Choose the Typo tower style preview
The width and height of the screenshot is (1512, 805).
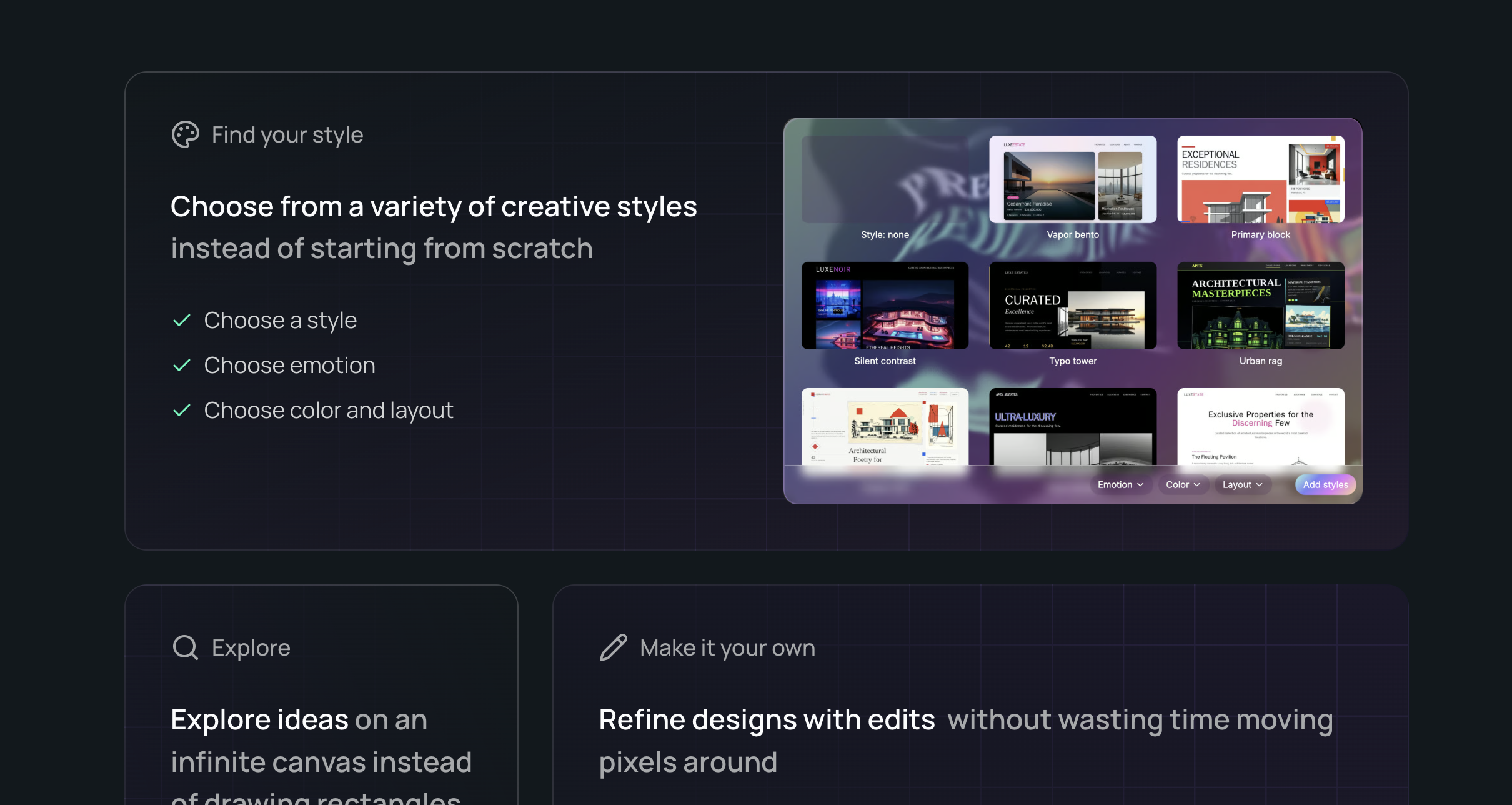coord(1073,306)
